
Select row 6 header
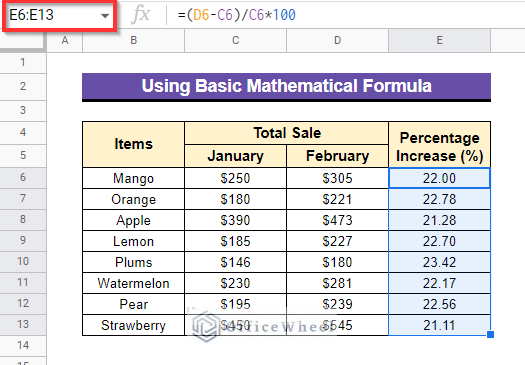[23, 178]
